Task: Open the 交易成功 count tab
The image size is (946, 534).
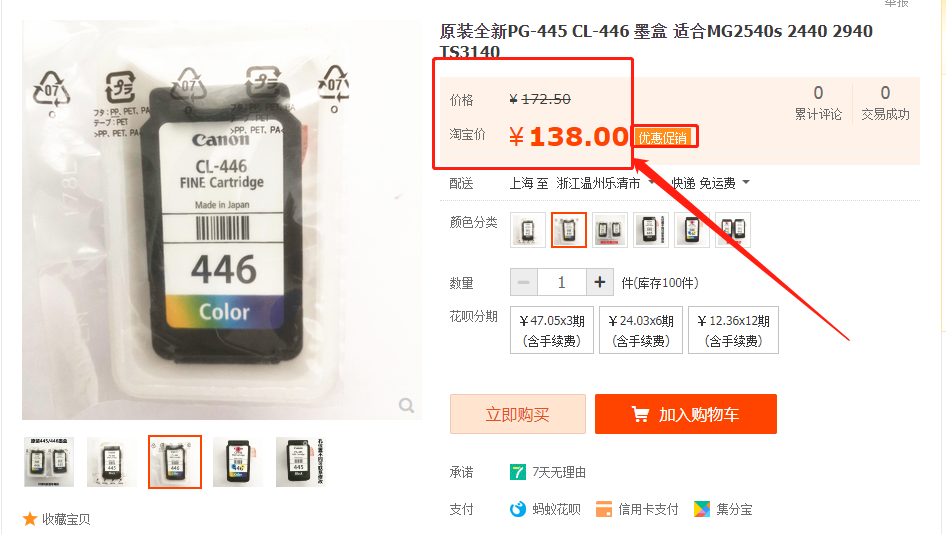Action: tap(885, 103)
